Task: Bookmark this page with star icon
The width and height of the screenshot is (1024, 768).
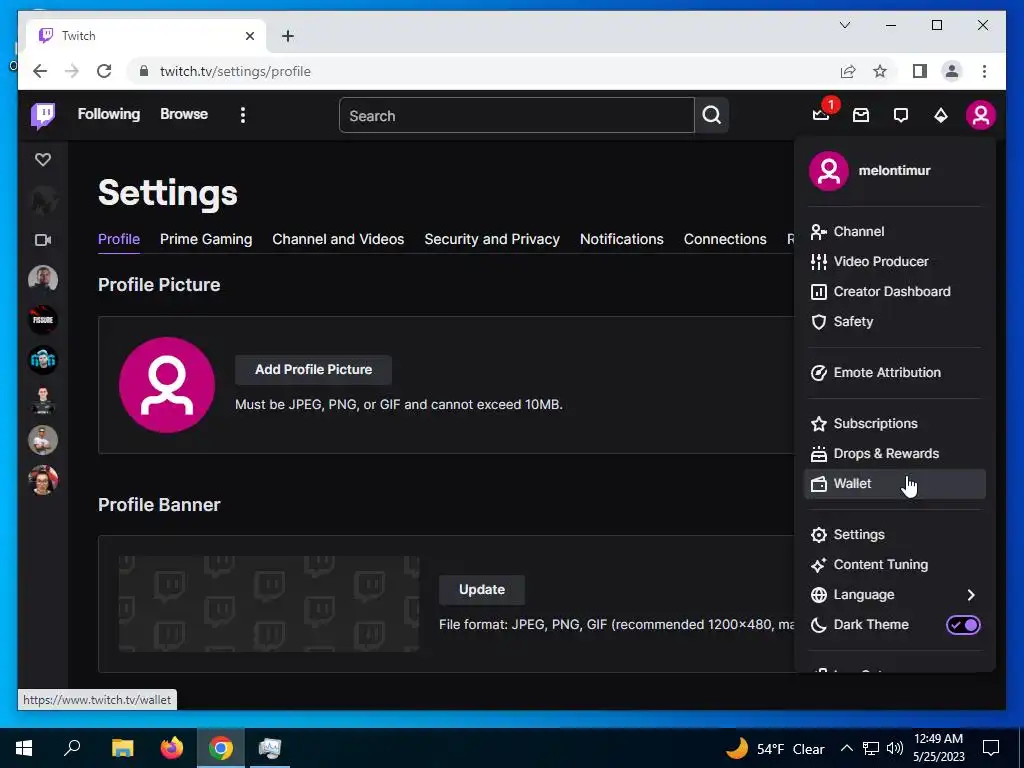Action: pos(880,71)
